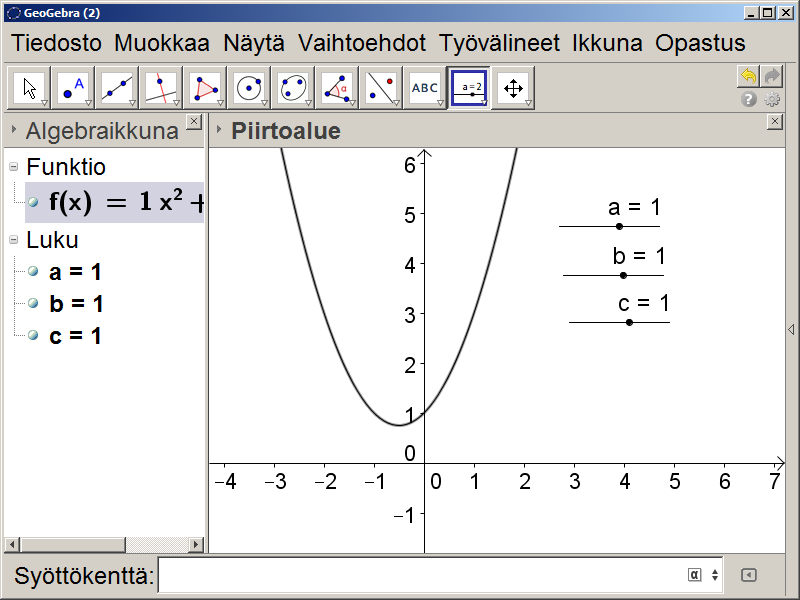Collapse the Funktio tree group

(14, 167)
